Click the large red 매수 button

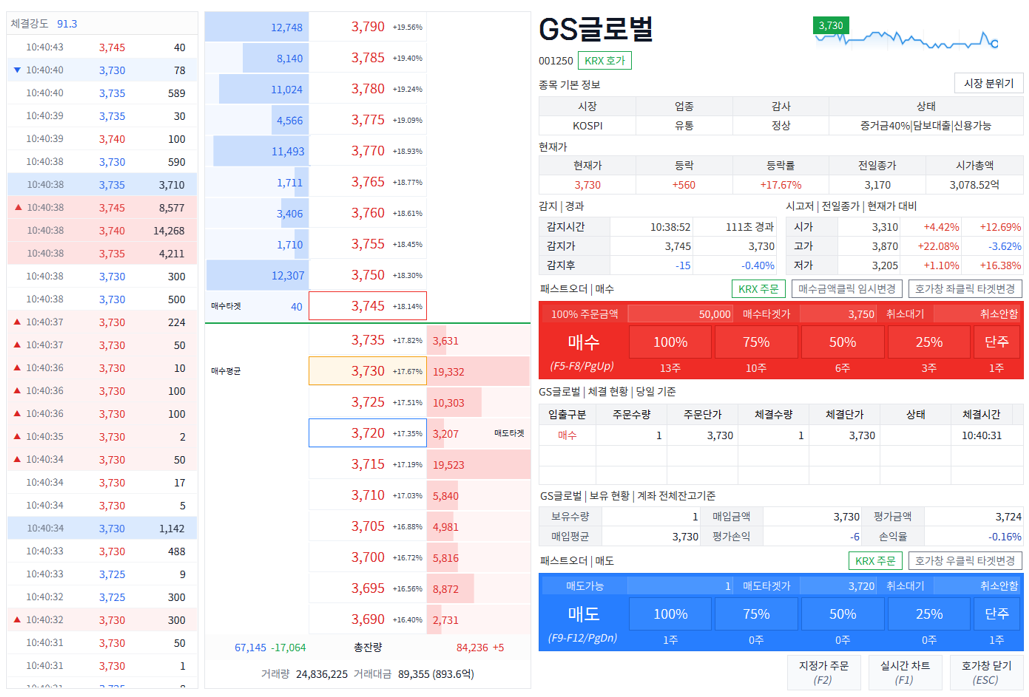[x=583, y=343]
